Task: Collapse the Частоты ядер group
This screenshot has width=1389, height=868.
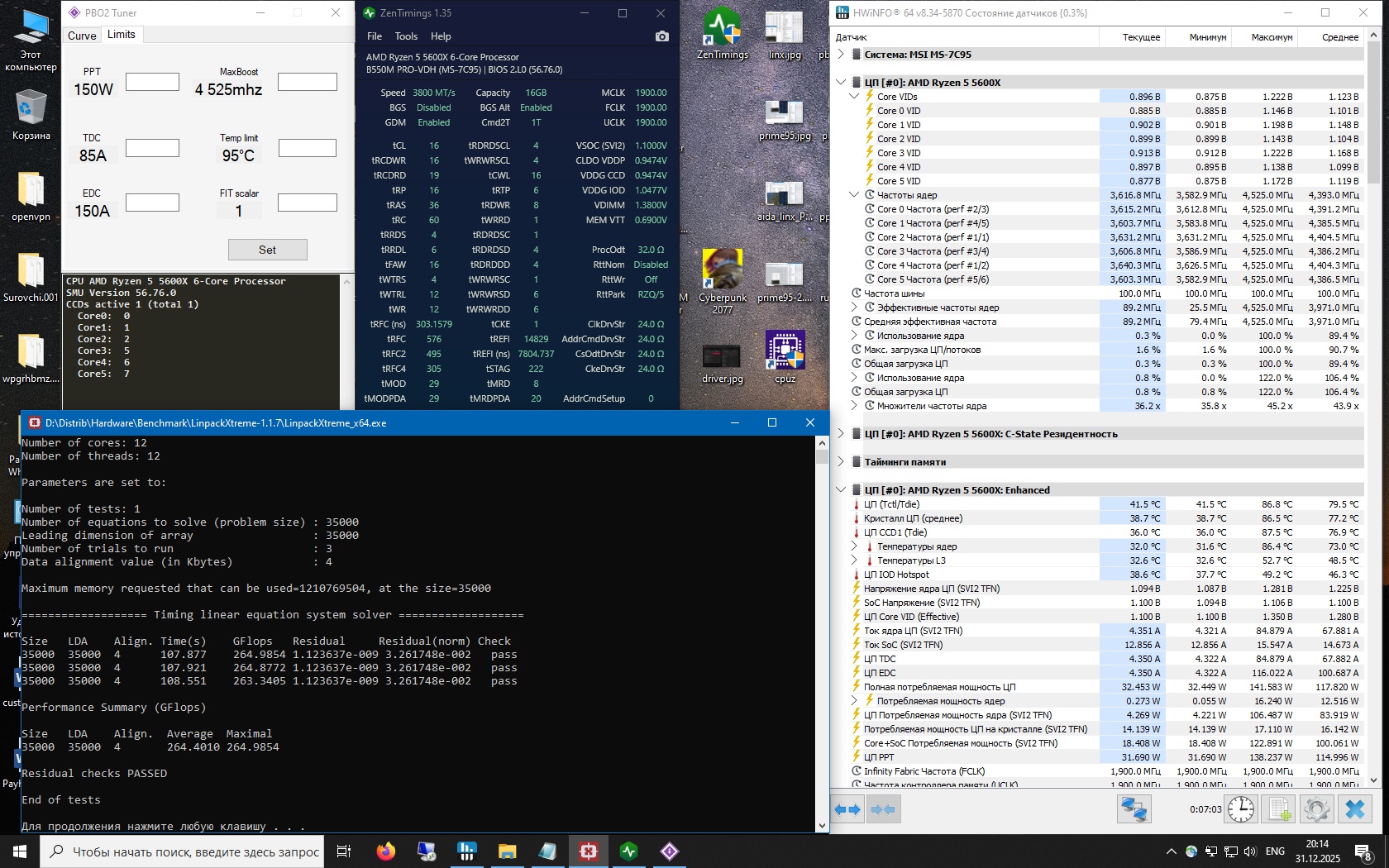Action: click(x=854, y=195)
